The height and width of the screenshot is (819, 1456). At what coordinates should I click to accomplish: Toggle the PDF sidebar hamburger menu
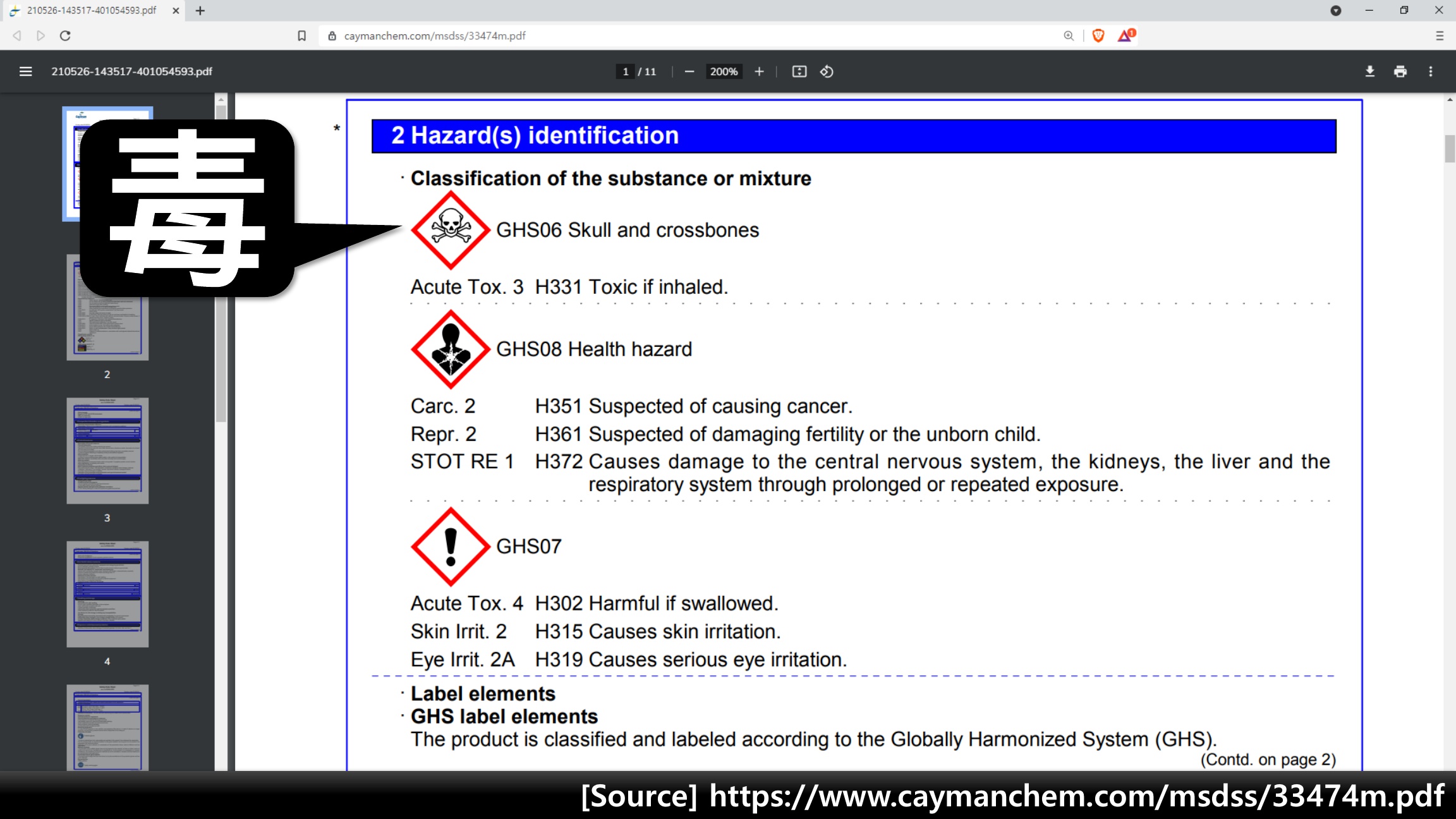pos(25,71)
